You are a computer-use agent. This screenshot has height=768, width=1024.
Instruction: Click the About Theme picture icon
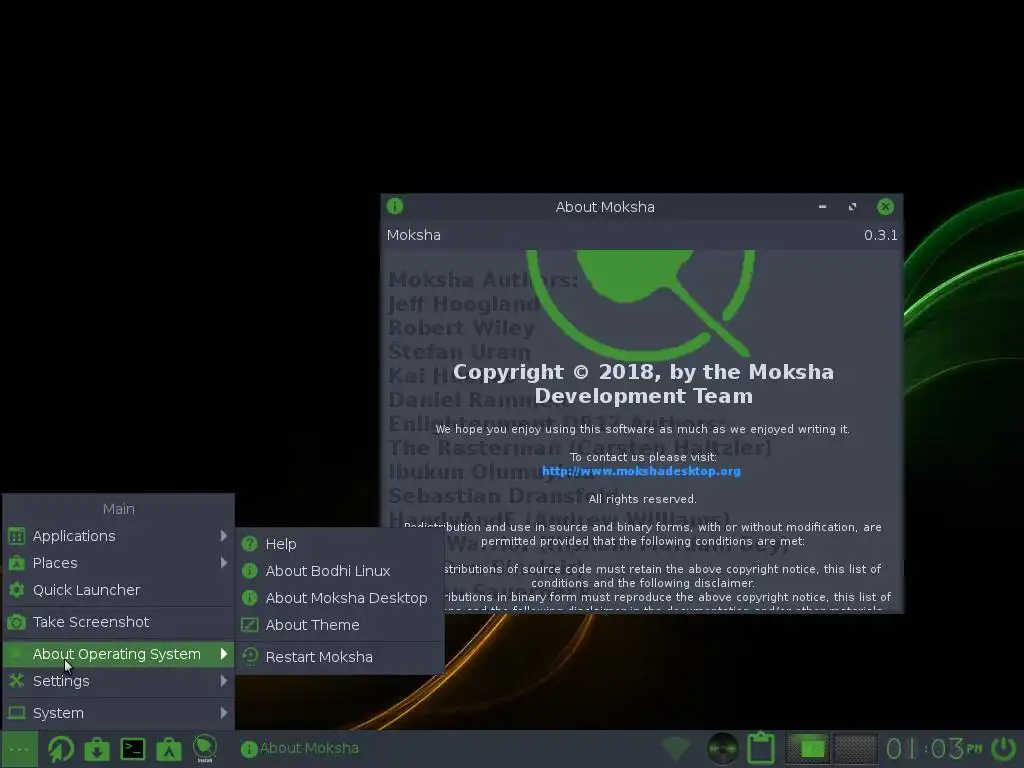pos(249,625)
